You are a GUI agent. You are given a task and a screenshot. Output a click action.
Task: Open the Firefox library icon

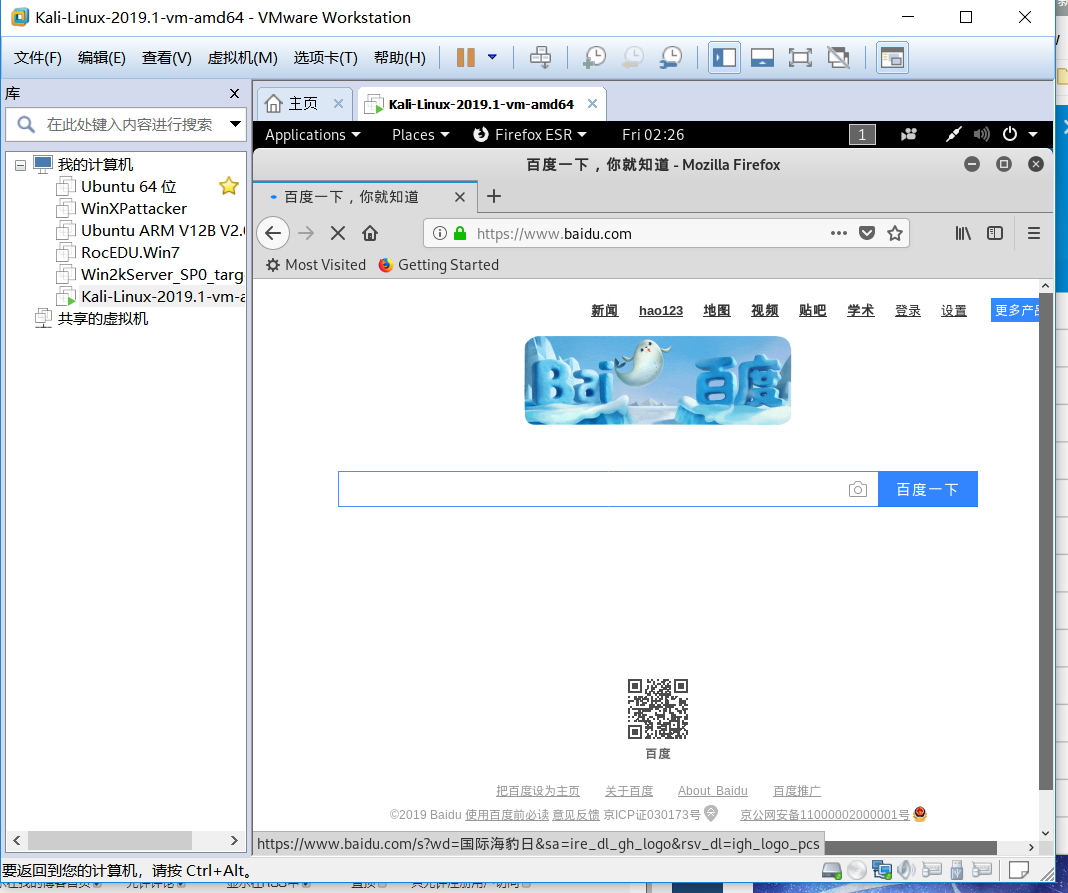pyautogui.click(x=962, y=234)
